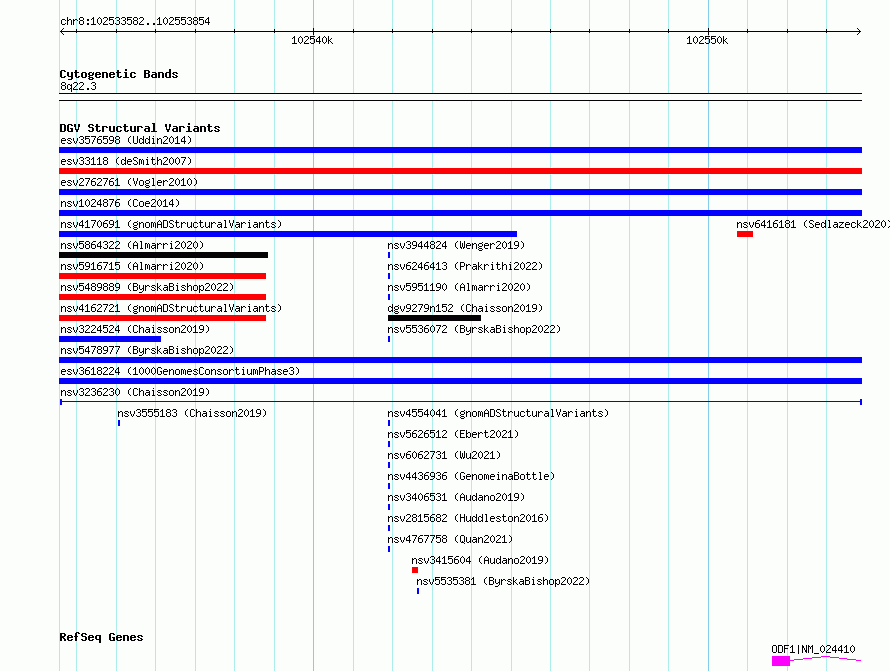This screenshot has height=671, width=890.
Task: Open the nsv5864322 (Almarri2020) black bar
Action: pos(163,255)
